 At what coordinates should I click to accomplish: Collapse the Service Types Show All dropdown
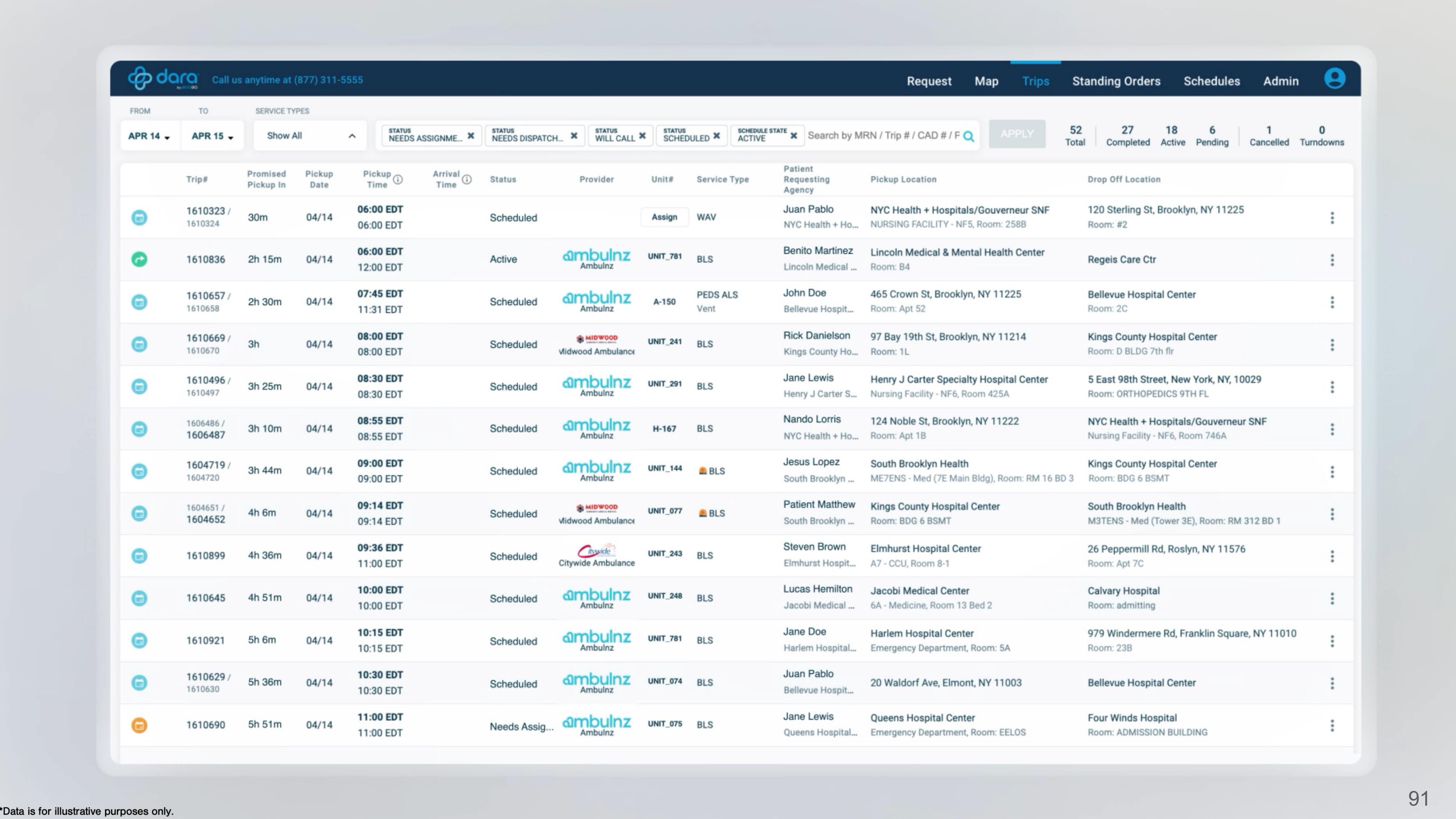click(310, 136)
